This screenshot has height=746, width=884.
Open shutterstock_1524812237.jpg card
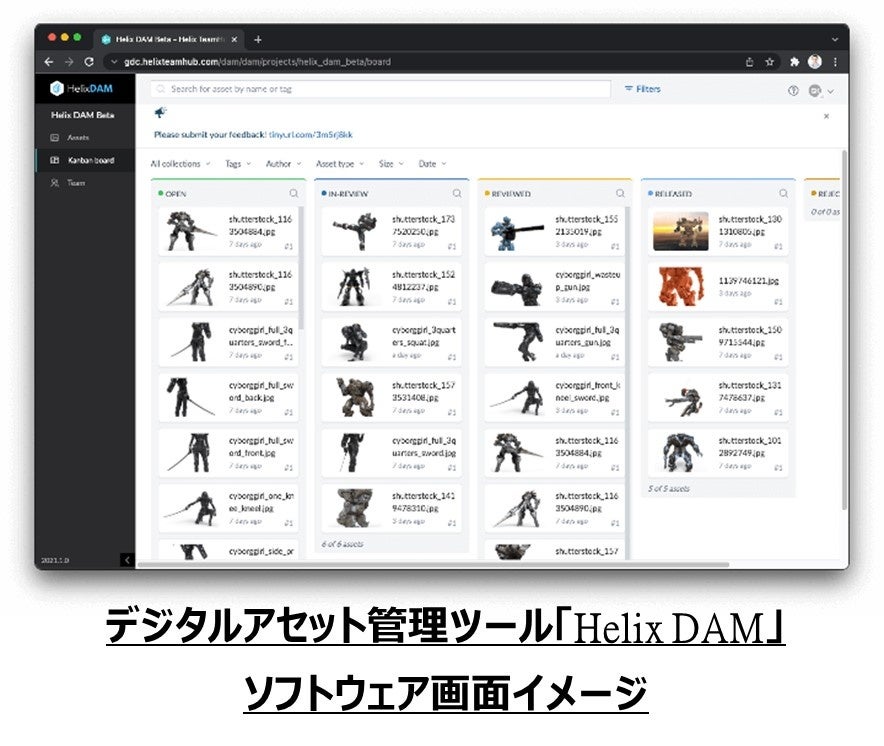tap(391, 286)
